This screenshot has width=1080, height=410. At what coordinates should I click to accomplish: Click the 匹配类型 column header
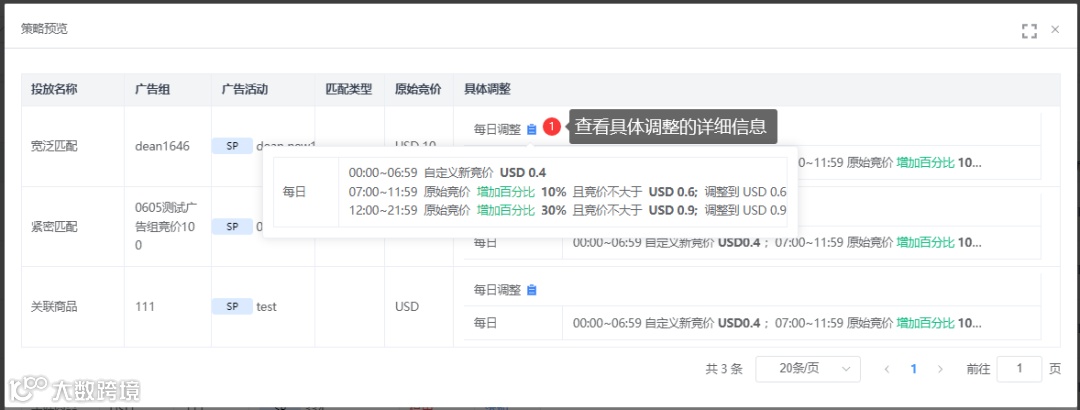[x=349, y=89]
